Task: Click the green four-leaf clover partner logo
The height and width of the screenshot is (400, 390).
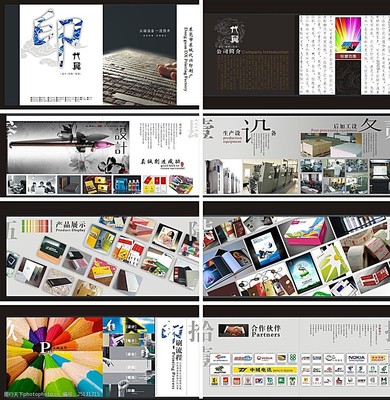Action: pyautogui.click(x=293, y=358)
